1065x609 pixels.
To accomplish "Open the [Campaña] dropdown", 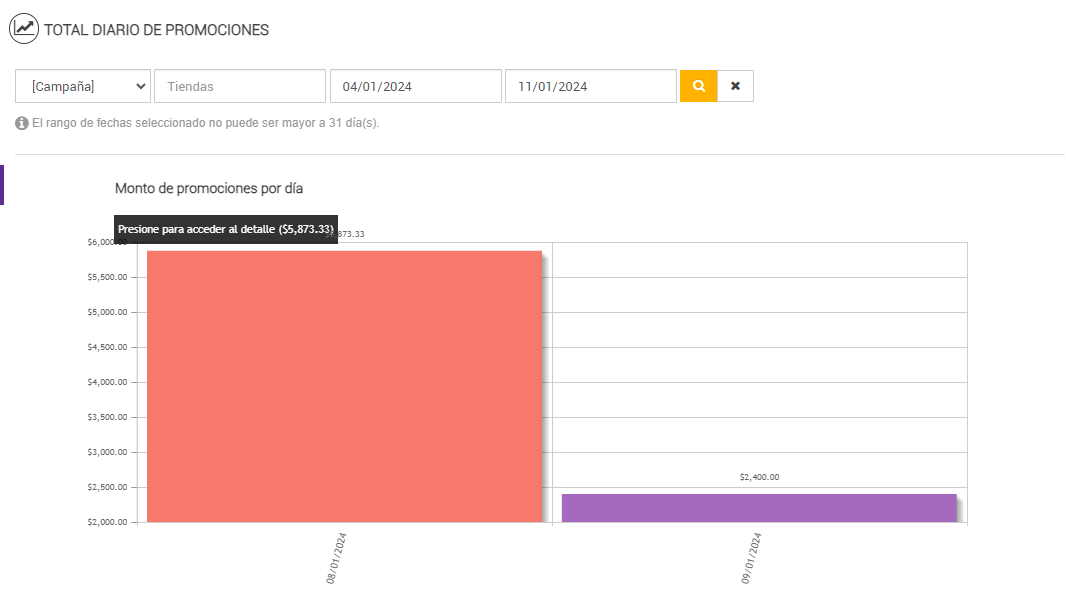I will [83, 86].
